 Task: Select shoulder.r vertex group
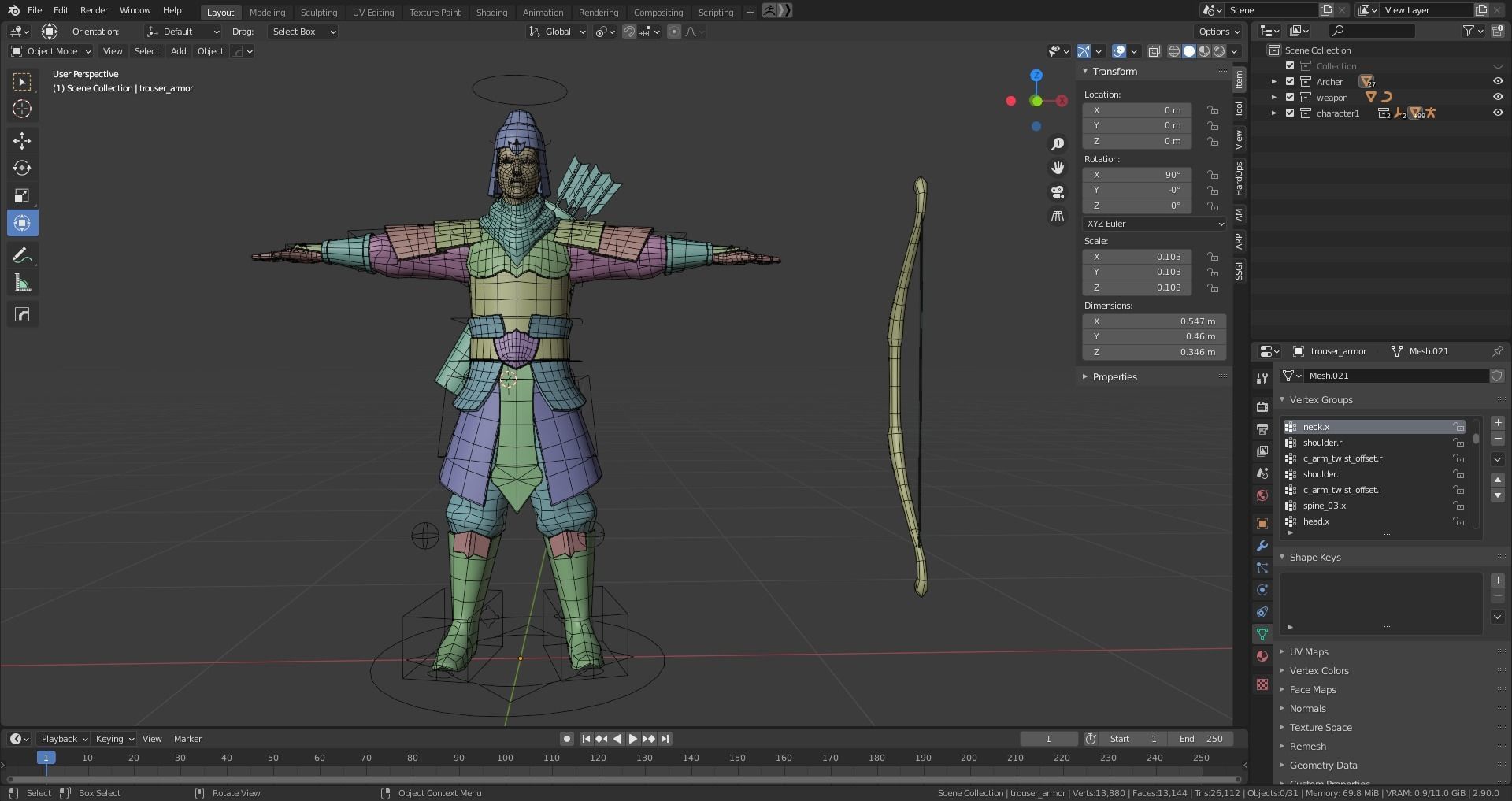click(x=1374, y=443)
